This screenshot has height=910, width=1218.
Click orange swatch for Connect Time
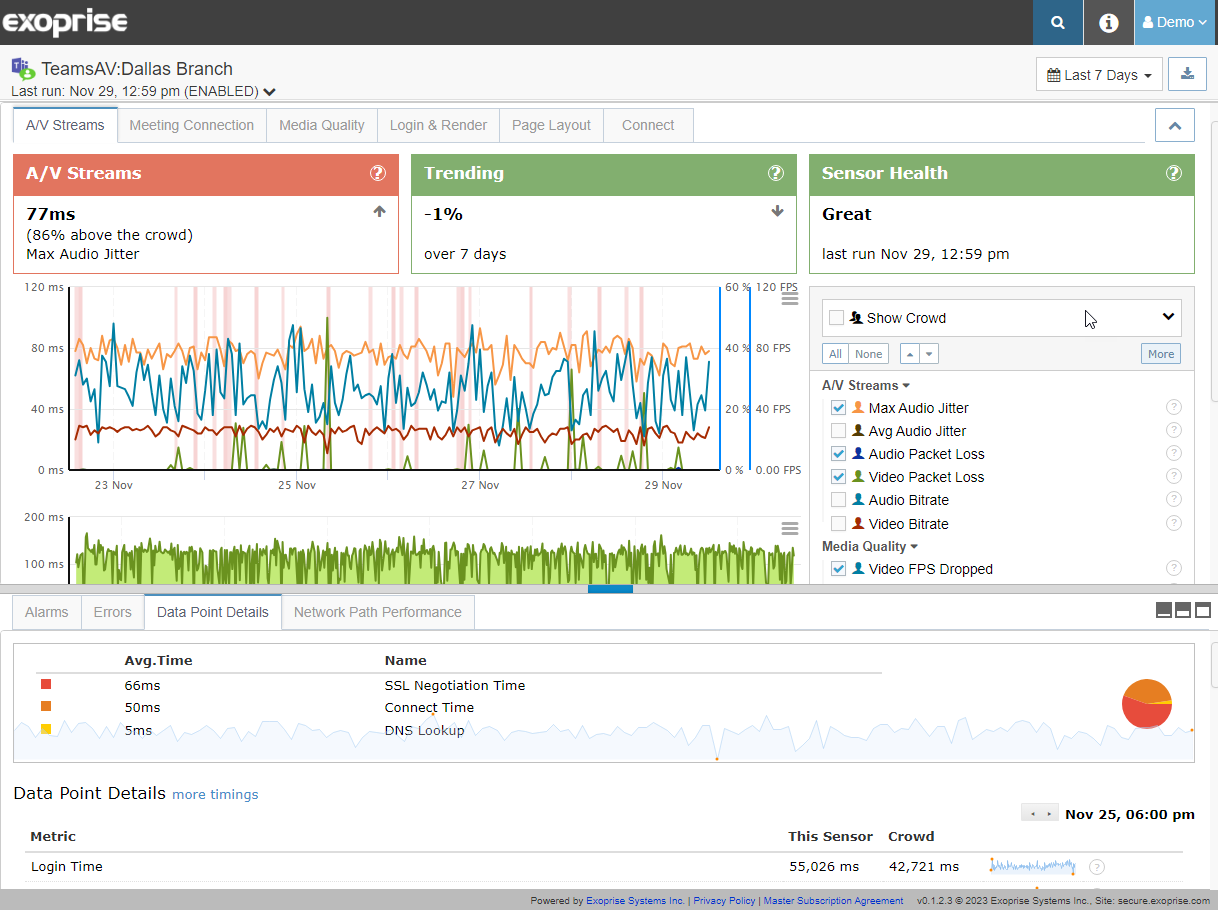[46, 706]
